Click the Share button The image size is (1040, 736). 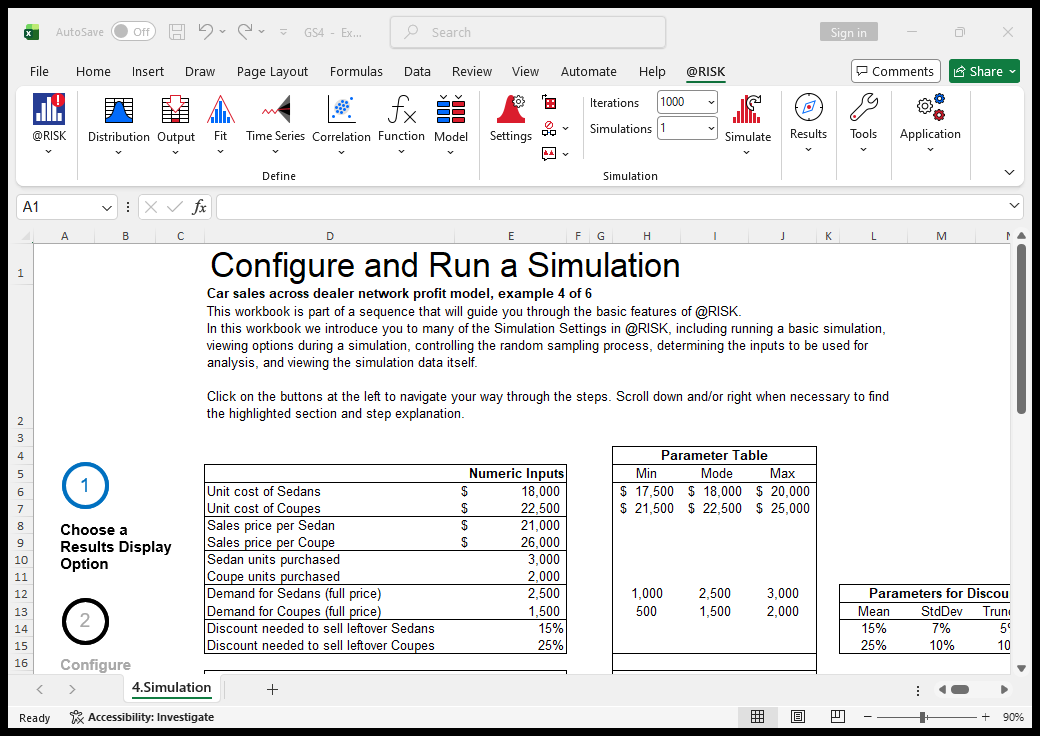pos(978,71)
